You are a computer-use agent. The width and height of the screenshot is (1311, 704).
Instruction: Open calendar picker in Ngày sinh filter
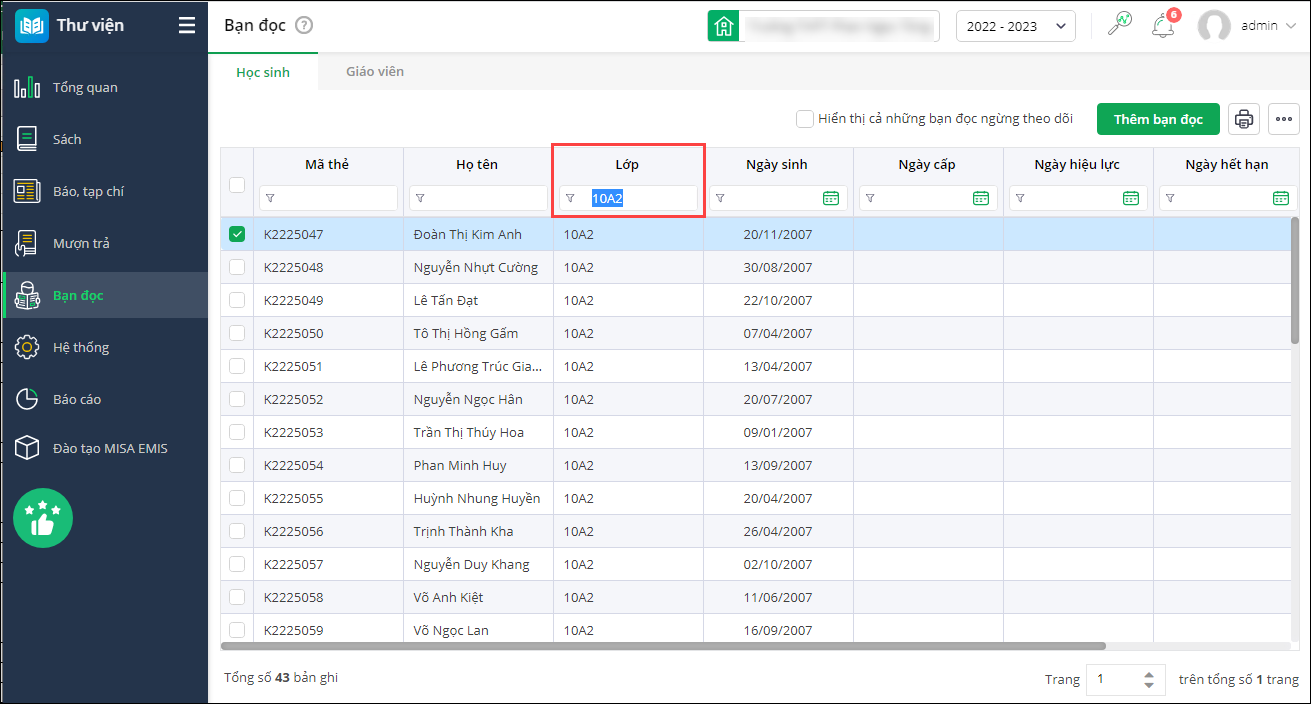point(831,198)
